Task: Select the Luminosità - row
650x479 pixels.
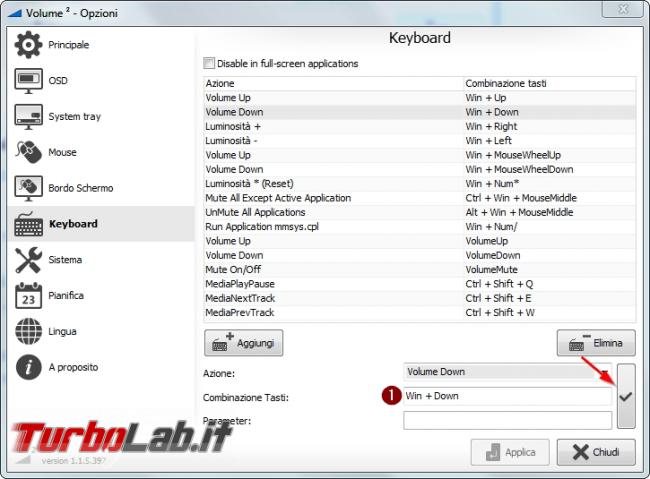Action: coord(420,141)
